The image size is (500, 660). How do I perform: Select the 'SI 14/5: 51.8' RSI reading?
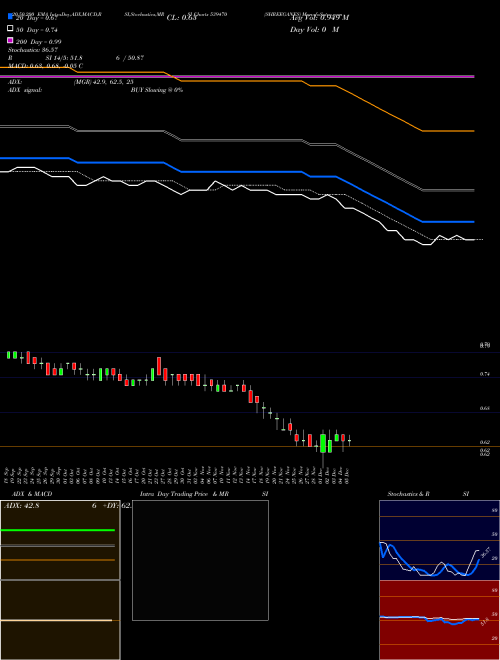(x=64, y=58)
